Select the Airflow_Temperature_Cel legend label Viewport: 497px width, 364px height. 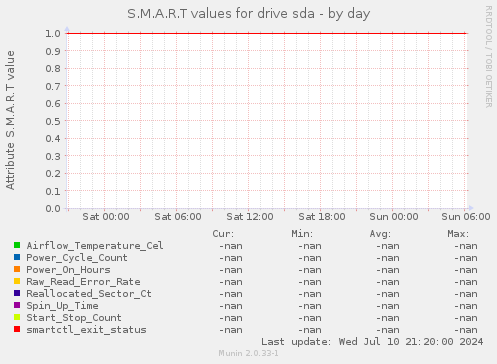tap(95, 246)
